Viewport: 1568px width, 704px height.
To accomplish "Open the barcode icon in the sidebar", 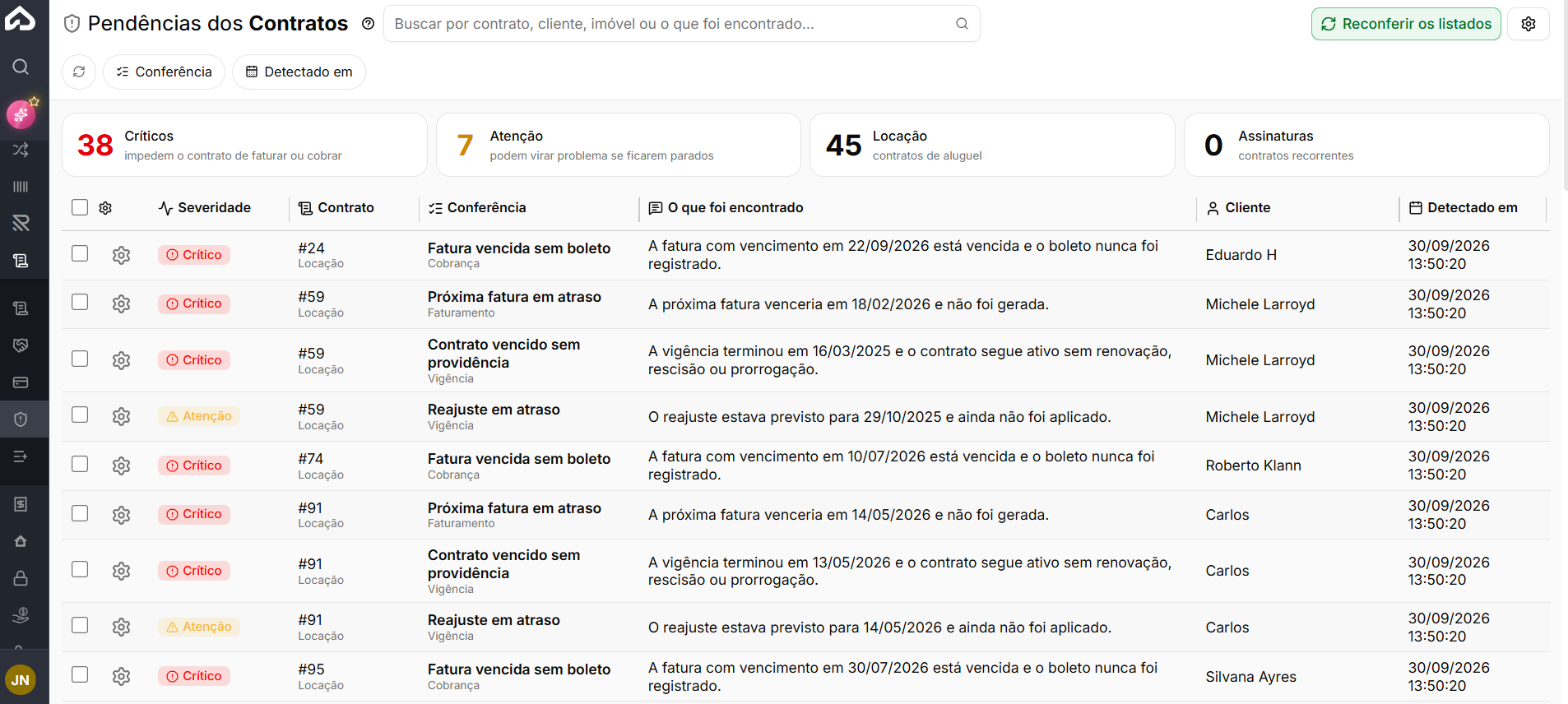I will pyautogui.click(x=21, y=187).
